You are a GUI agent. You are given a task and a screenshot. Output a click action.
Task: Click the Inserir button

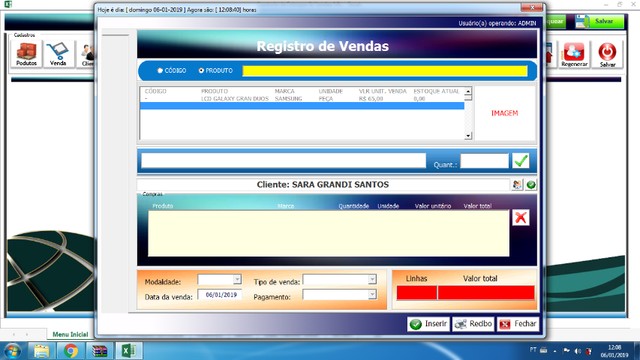point(428,324)
